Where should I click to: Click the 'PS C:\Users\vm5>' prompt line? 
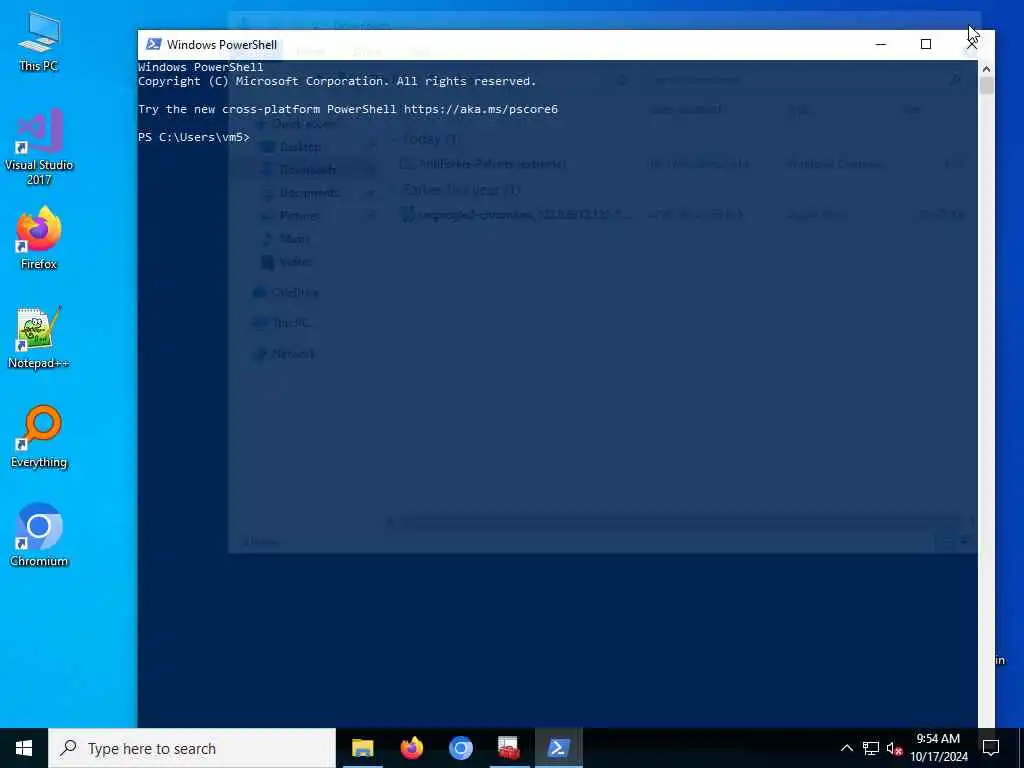(194, 137)
